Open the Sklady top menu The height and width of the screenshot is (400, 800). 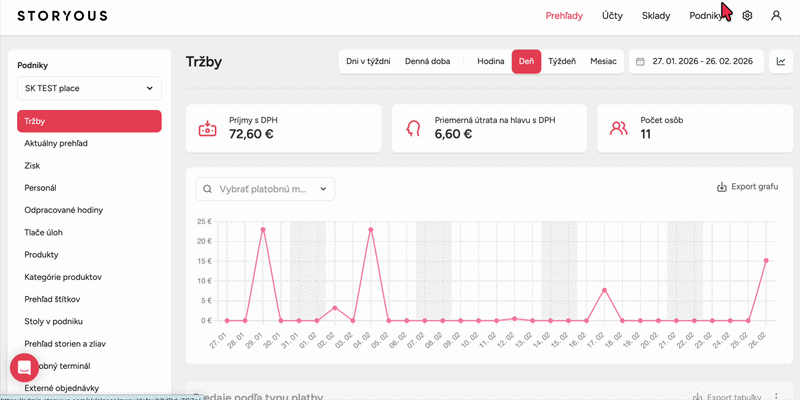pos(656,16)
